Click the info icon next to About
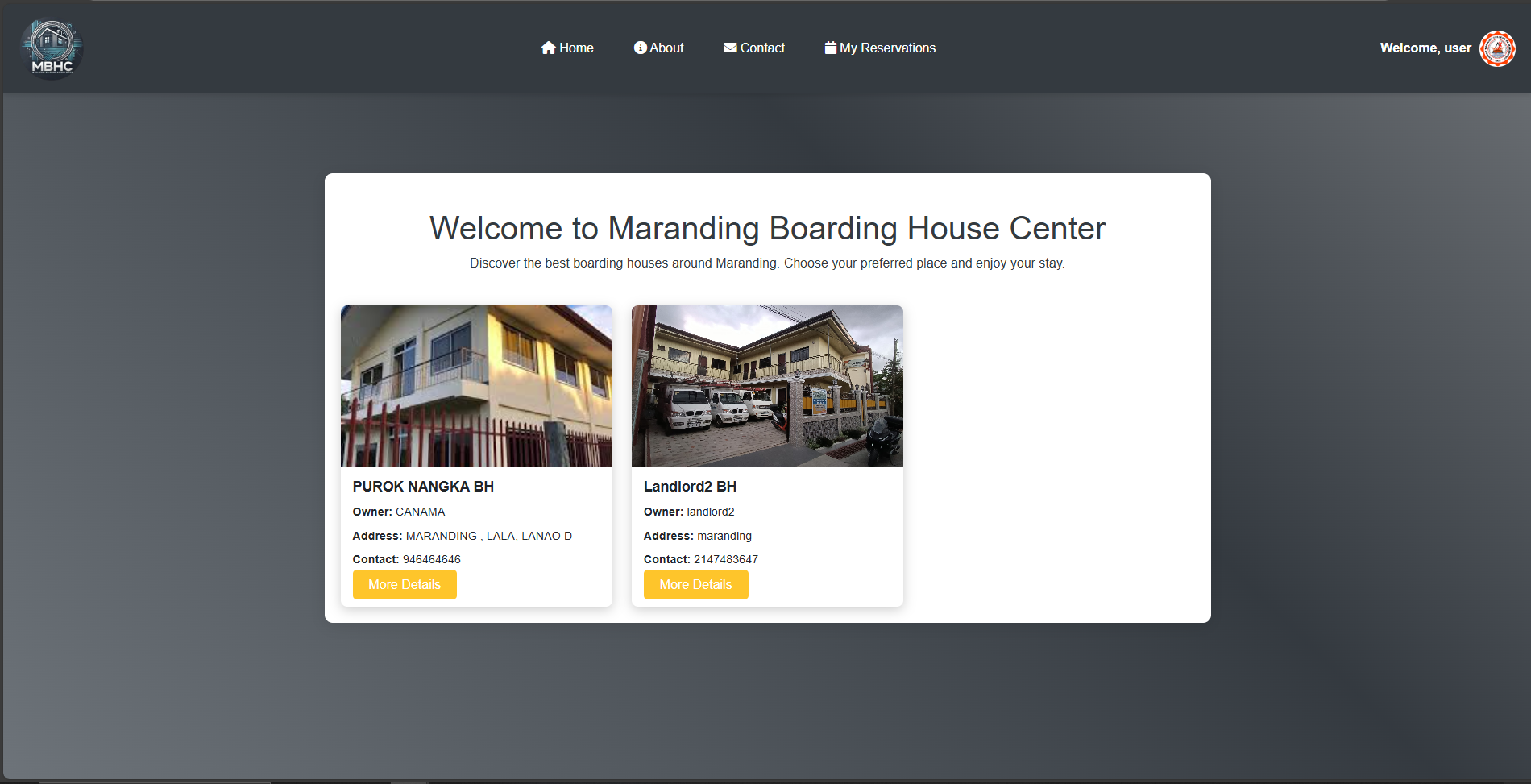The width and height of the screenshot is (1531, 784). 639,48
